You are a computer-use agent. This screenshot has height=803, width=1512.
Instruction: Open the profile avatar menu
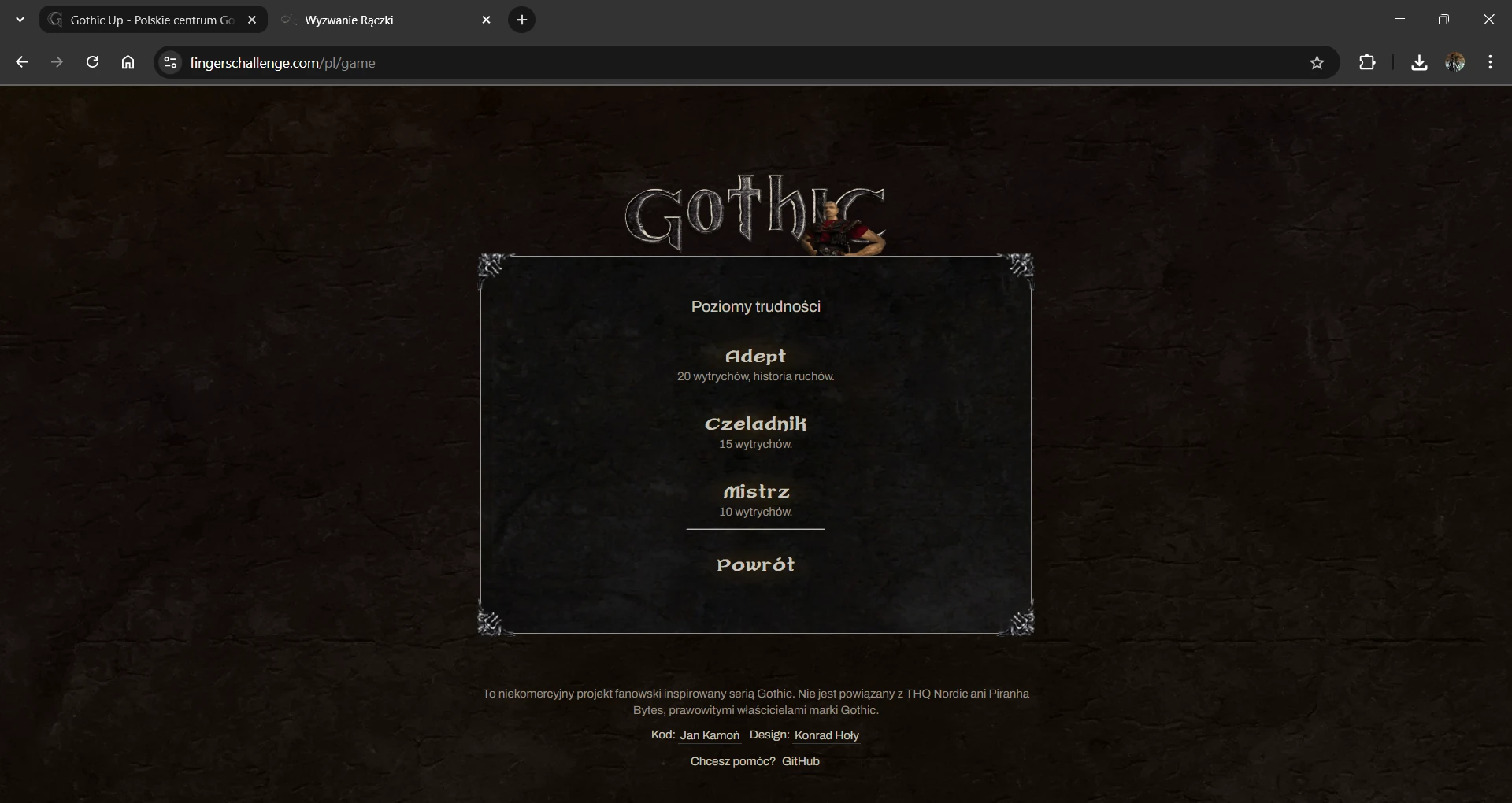click(x=1455, y=62)
